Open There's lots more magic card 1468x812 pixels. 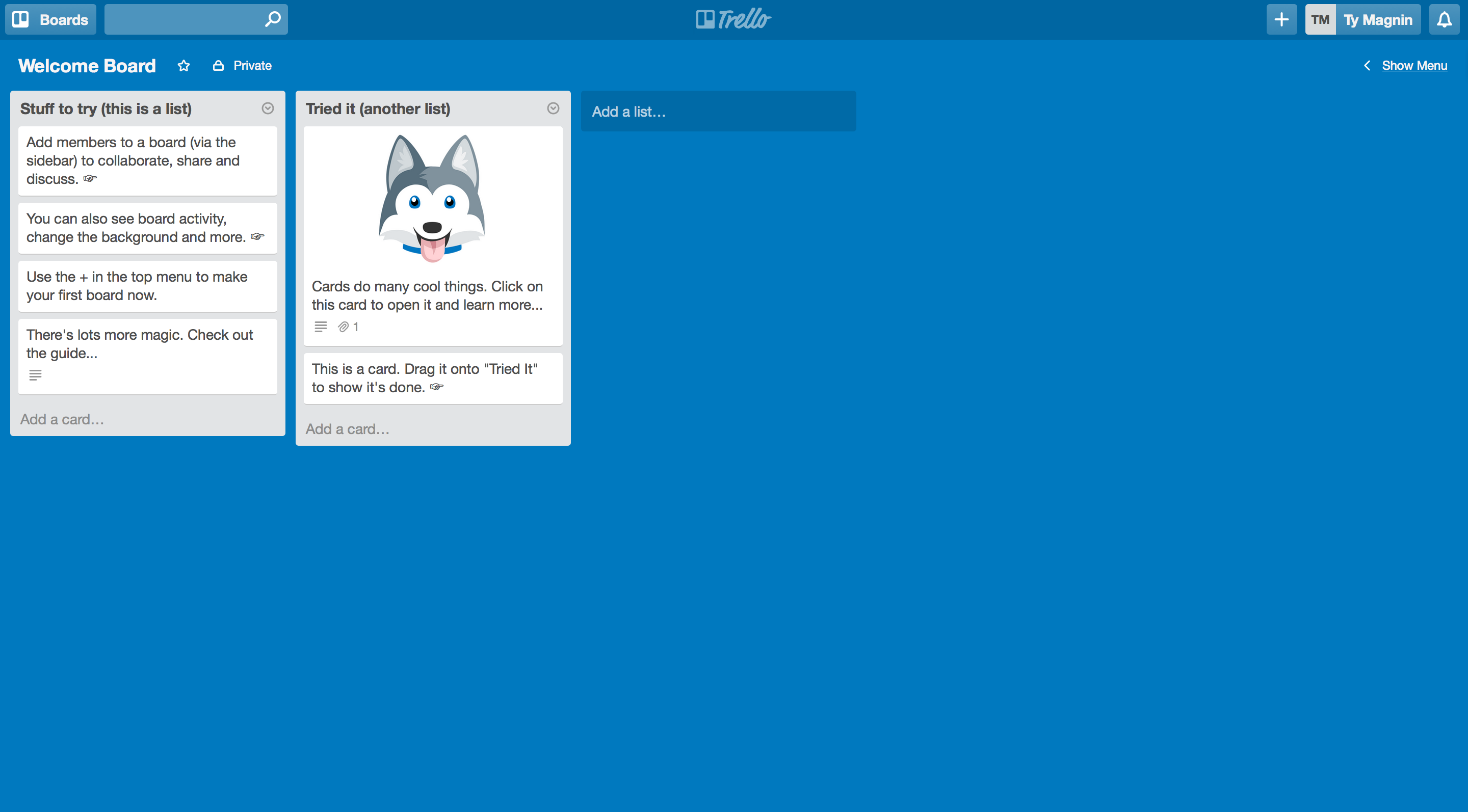(148, 357)
